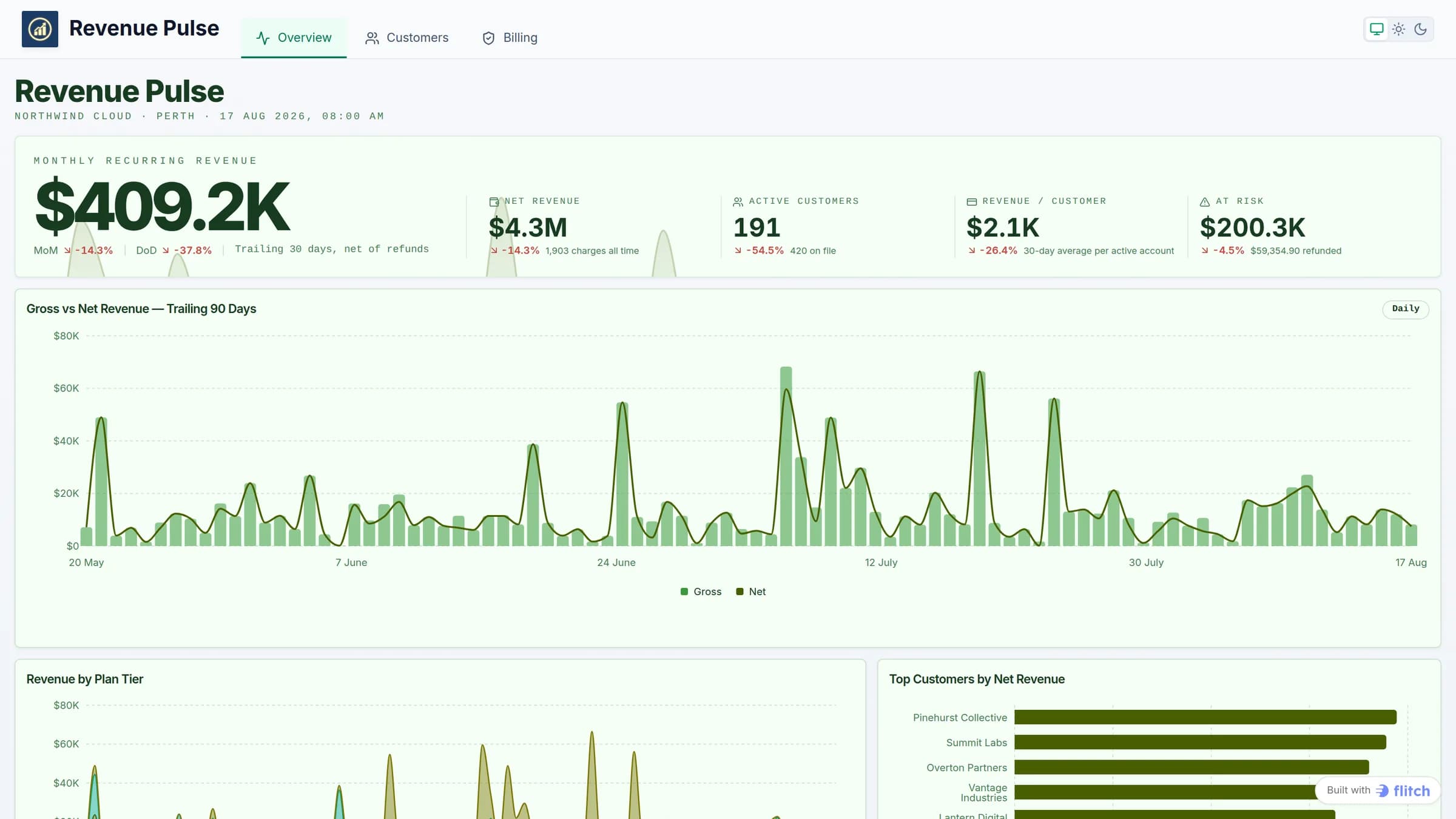Image resolution: width=1456 pixels, height=819 pixels.
Task: Click 'Top Customers by Net Revenue' title
Action: [977, 679]
